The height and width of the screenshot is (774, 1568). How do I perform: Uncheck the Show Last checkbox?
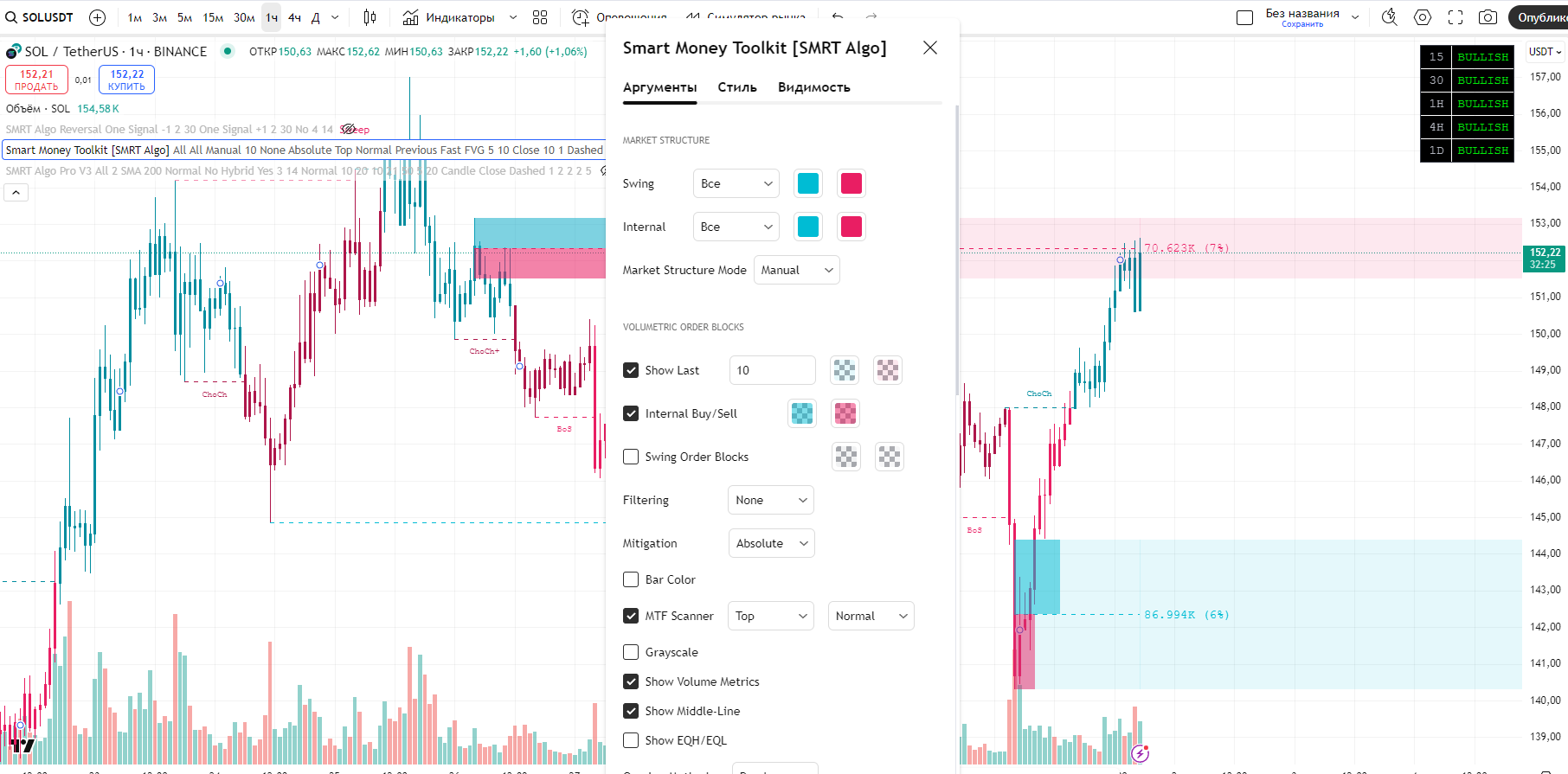click(631, 370)
